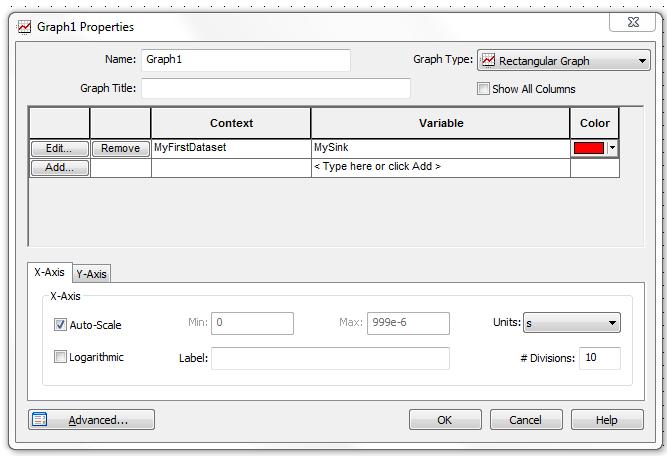Click the Graph Title input field
Screen dimensions: 667x456
coord(276,88)
